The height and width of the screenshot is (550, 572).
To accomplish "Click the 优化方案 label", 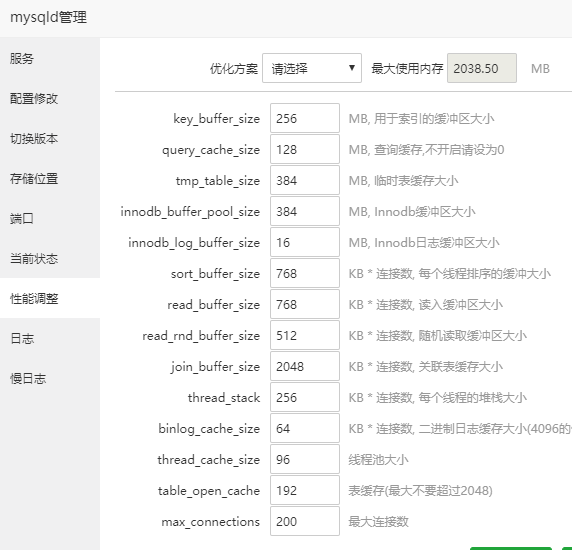I will point(234,69).
